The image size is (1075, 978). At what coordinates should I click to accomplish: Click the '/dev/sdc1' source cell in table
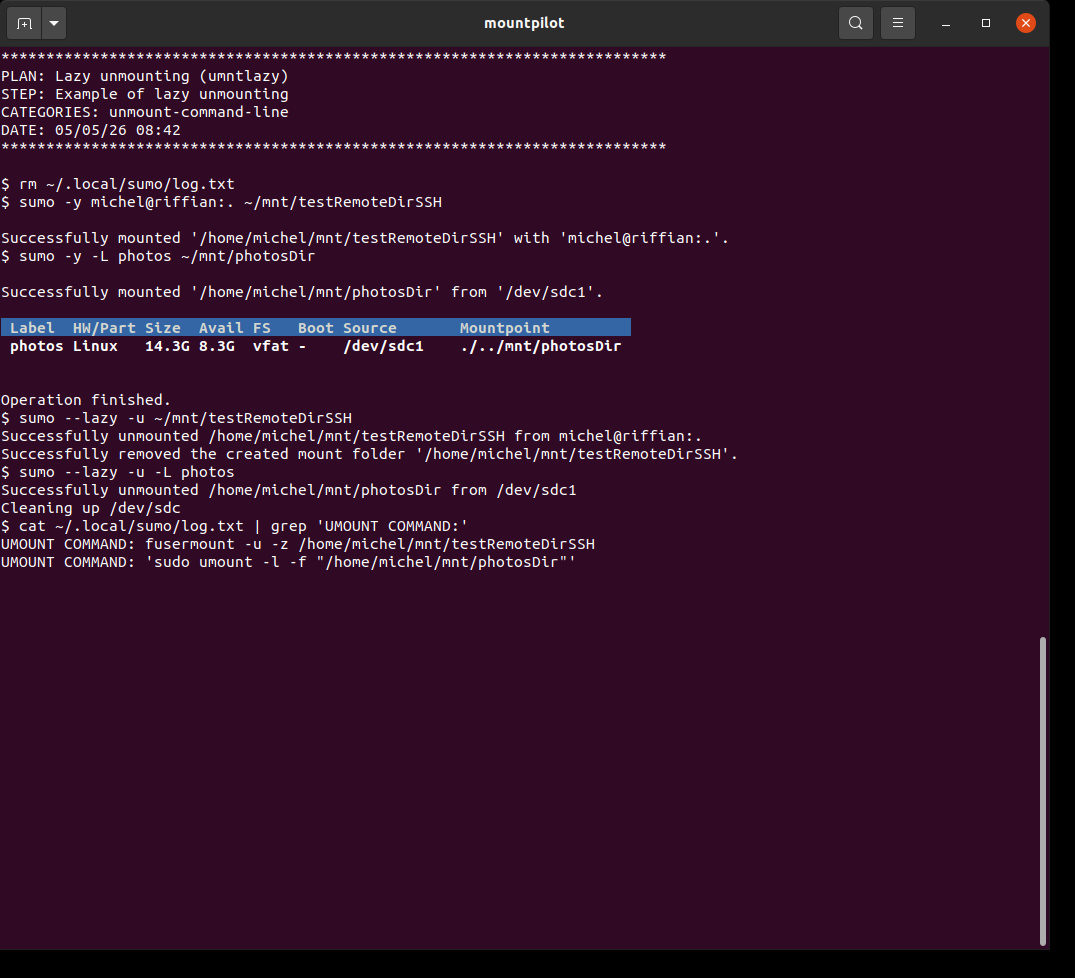[x=383, y=346]
